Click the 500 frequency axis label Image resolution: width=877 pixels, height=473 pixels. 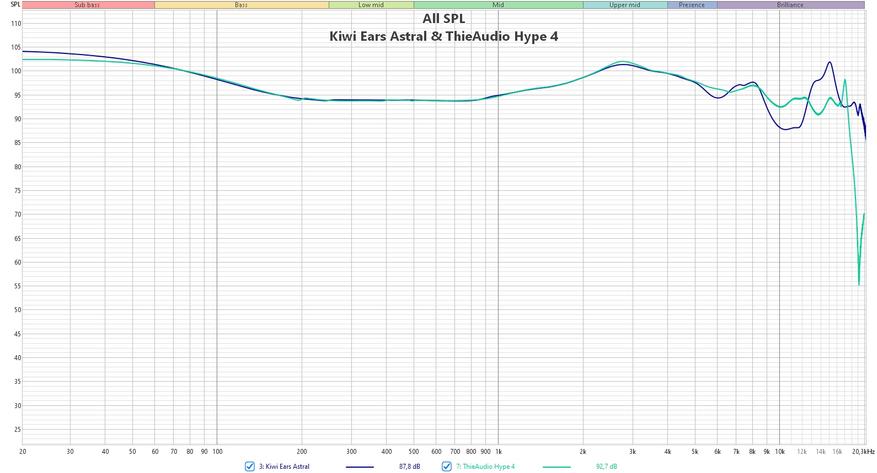[414, 452]
